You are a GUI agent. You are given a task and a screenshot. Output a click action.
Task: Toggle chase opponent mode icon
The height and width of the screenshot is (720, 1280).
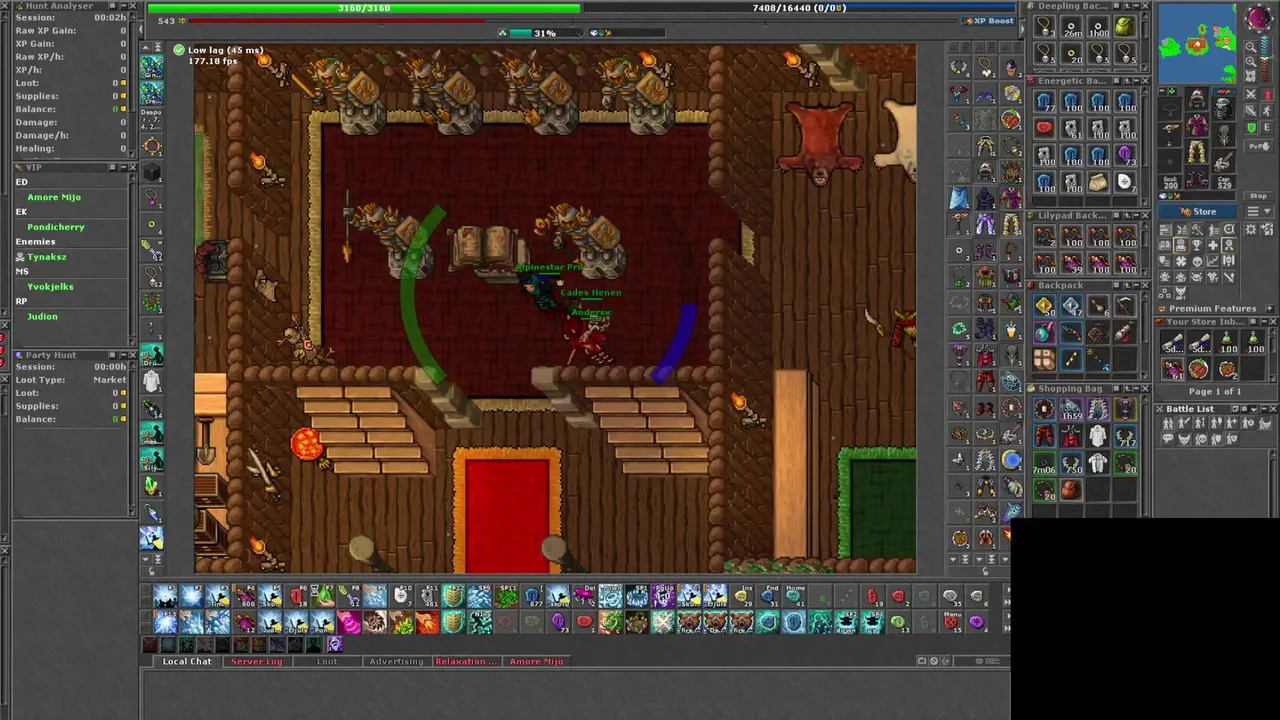tap(1267, 110)
